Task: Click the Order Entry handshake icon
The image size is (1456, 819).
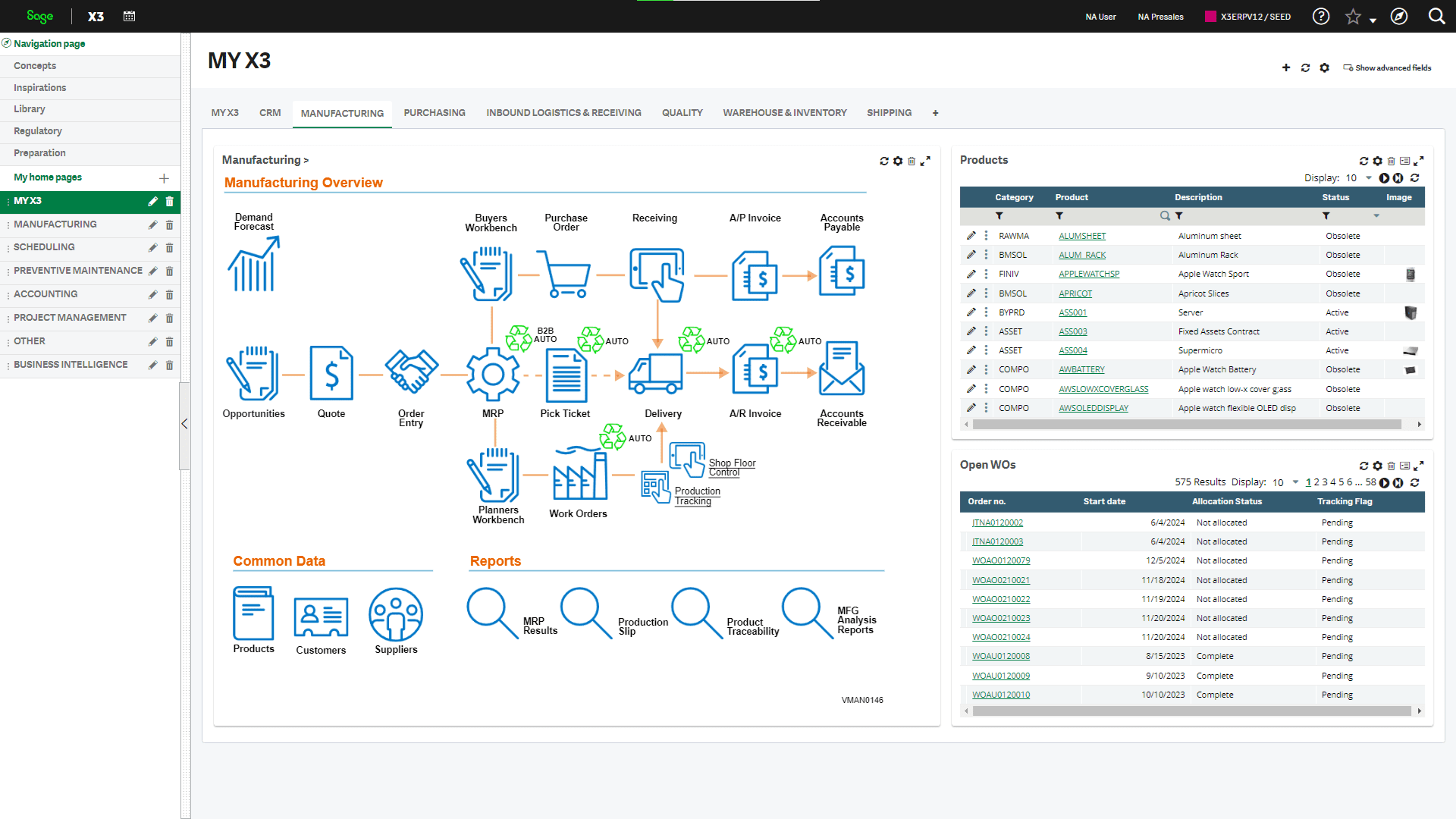Action: [411, 372]
